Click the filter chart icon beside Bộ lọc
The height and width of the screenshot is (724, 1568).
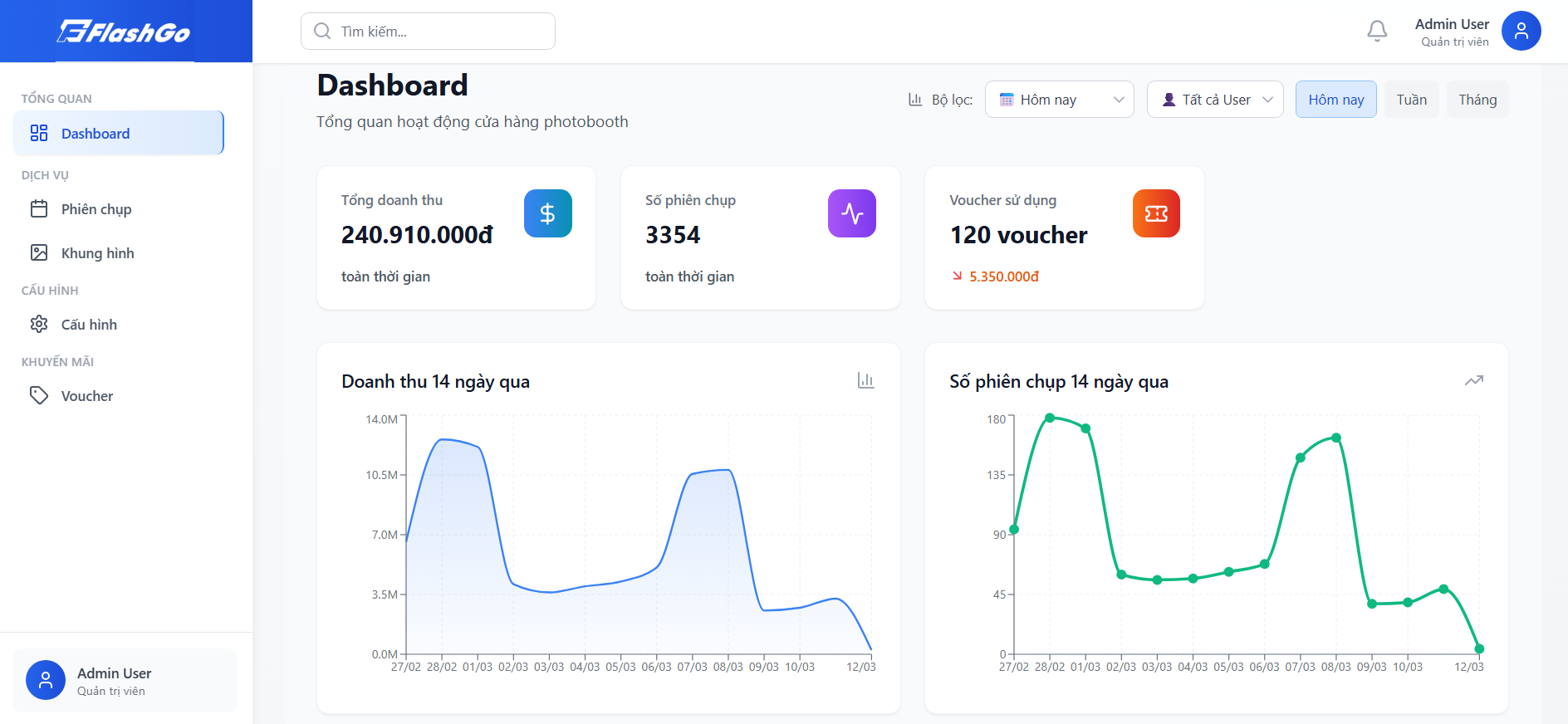point(915,100)
